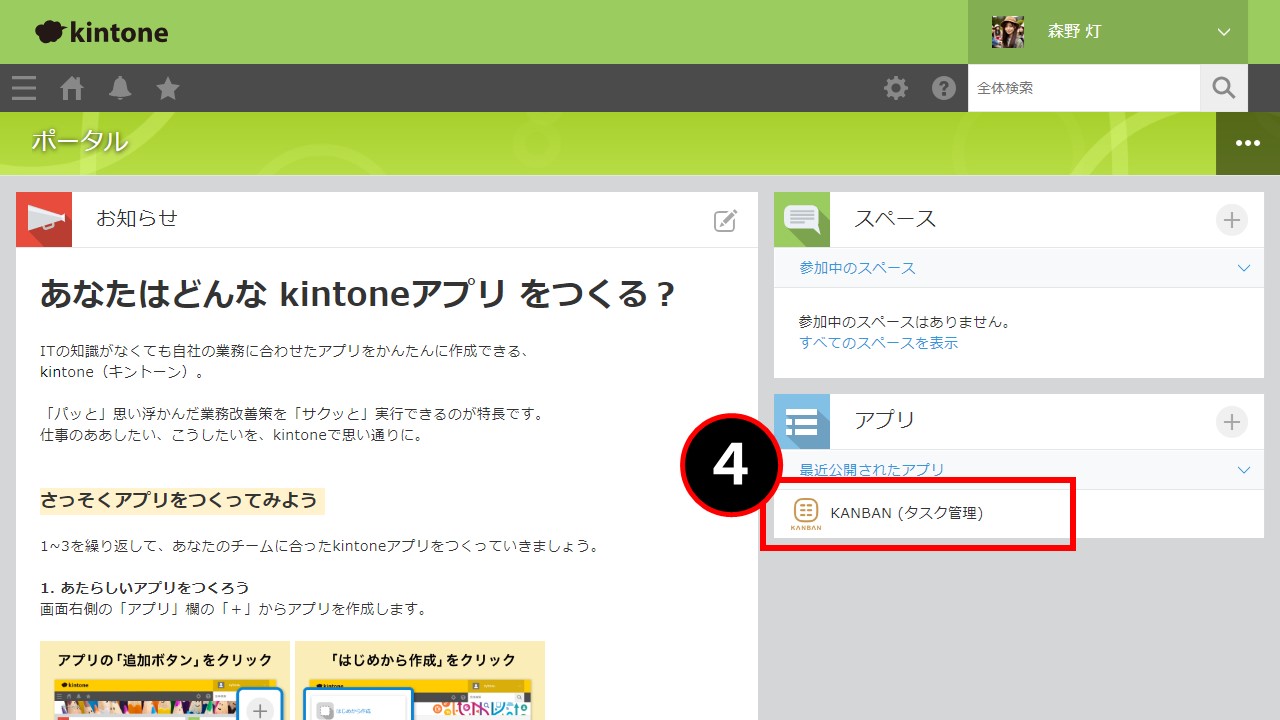Screen dimensions: 1280x720
Task: Open help question mark icon
Action: click(944, 88)
